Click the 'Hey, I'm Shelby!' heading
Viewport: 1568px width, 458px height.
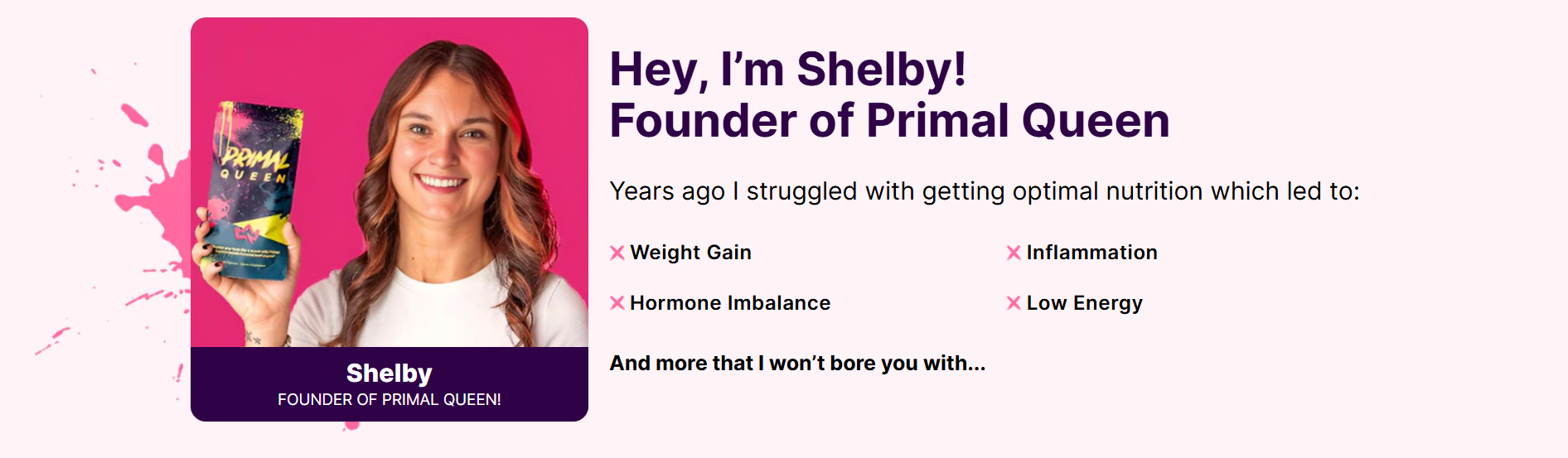[x=787, y=69]
